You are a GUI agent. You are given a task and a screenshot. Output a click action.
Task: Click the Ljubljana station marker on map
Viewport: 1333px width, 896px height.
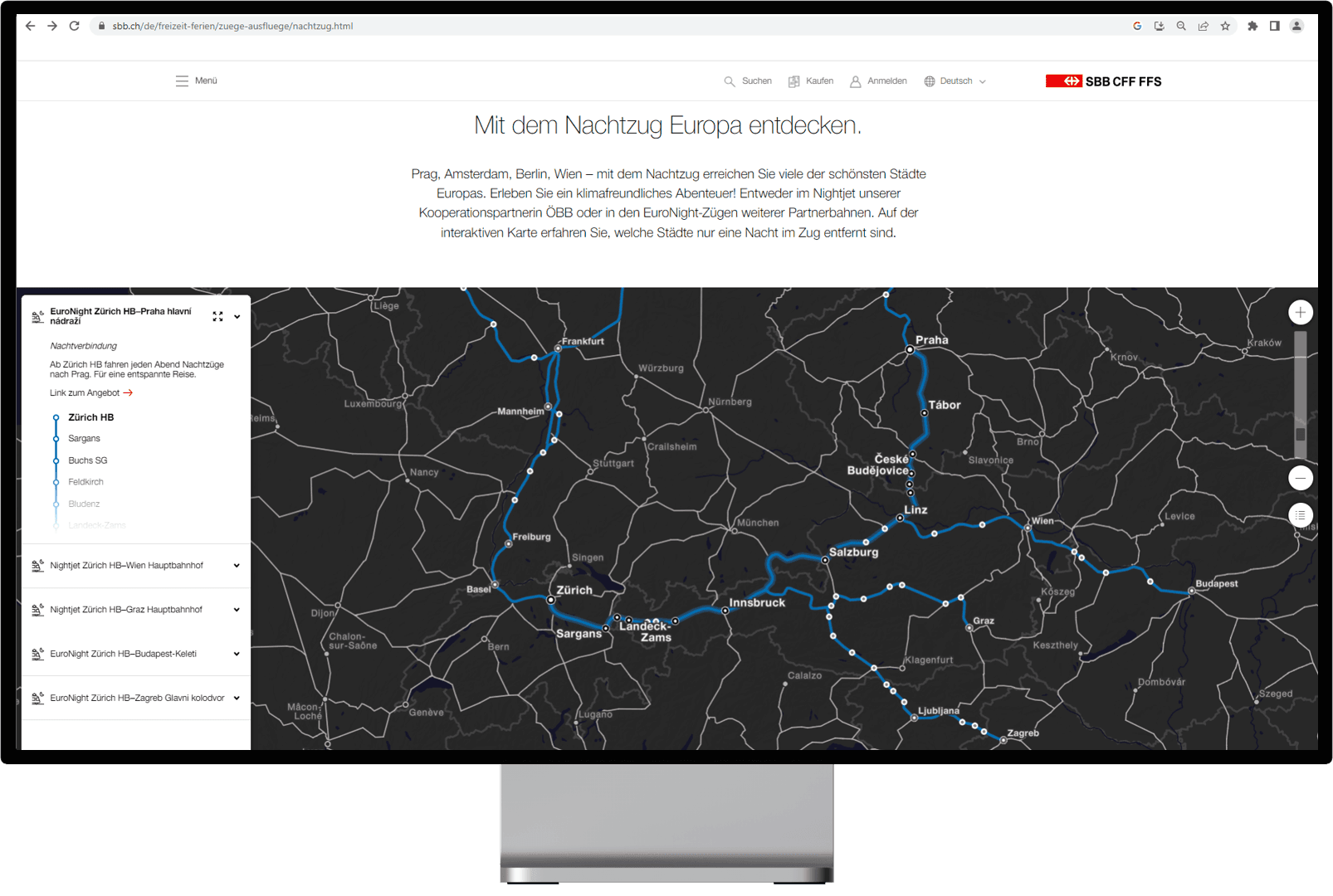(914, 718)
